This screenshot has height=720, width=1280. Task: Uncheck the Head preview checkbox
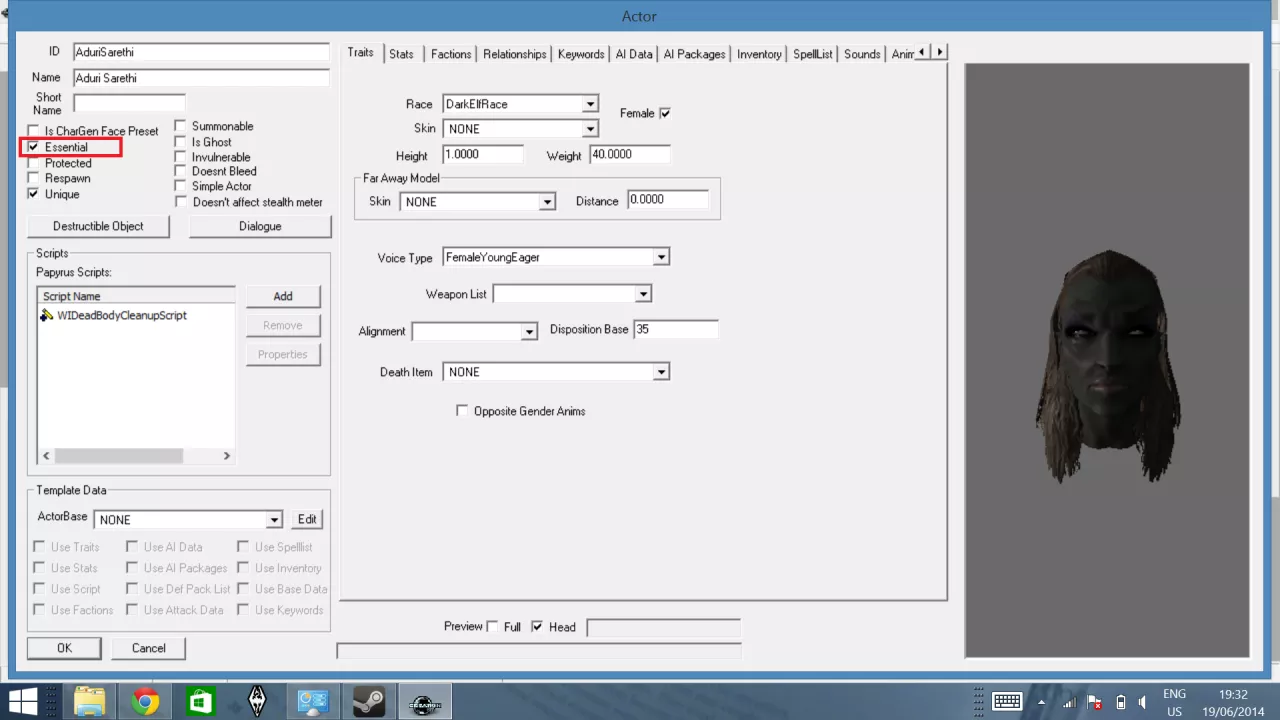click(537, 627)
